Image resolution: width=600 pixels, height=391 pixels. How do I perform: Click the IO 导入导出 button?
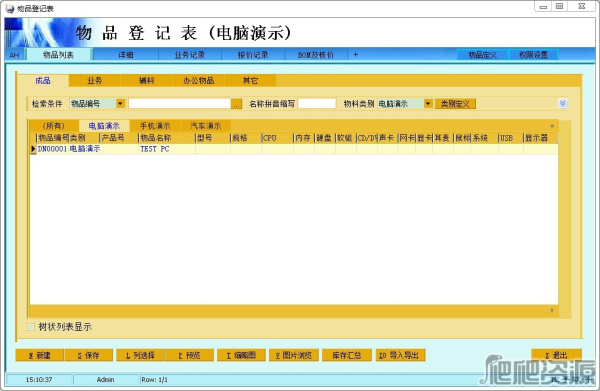(x=400, y=355)
